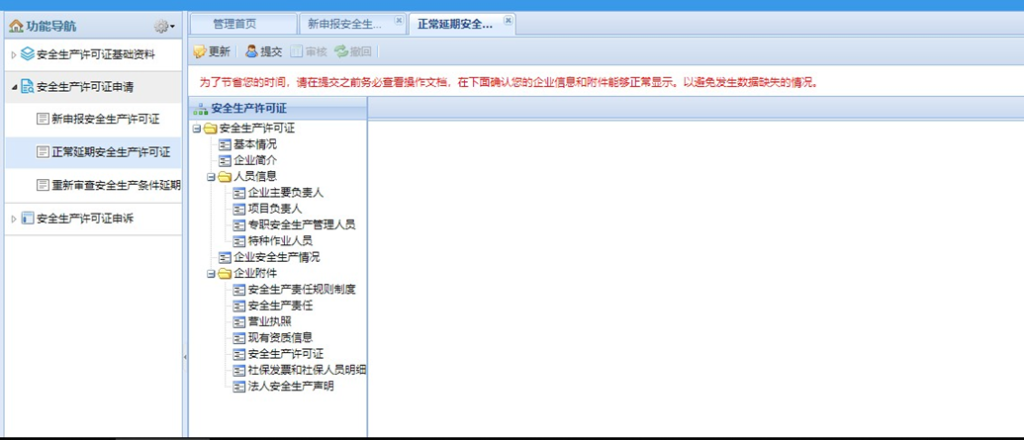Select 特种作业人员 in the tree

pyautogui.click(x=280, y=241)
